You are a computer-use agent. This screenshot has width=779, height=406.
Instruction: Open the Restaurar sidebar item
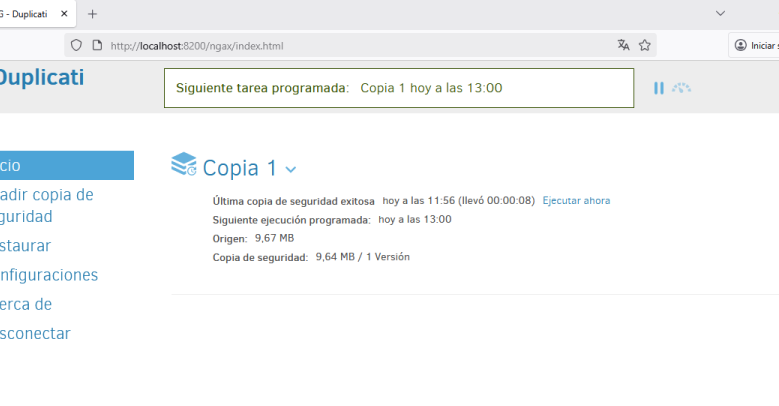tap(25, 246)
